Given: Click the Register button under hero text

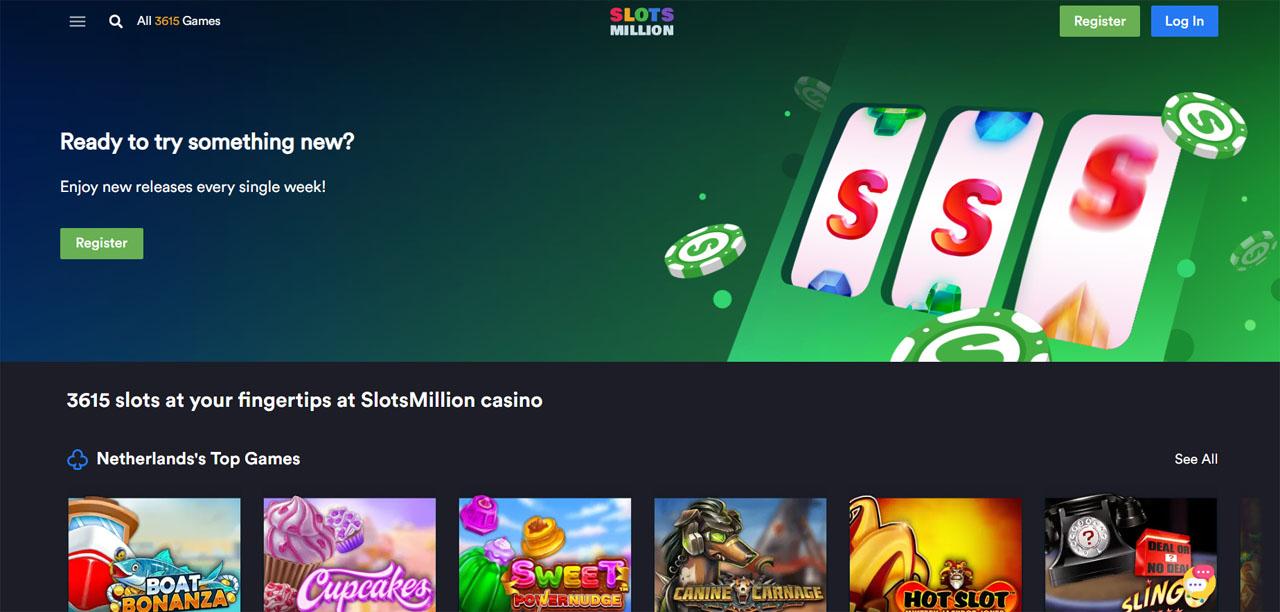Looking at the screenshot, I should coord(101,243).
